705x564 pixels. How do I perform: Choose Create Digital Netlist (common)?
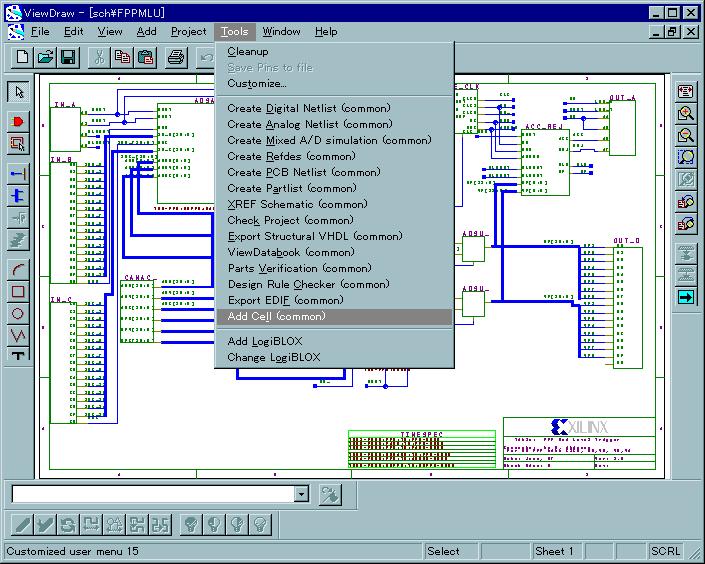tap(308, 108)
